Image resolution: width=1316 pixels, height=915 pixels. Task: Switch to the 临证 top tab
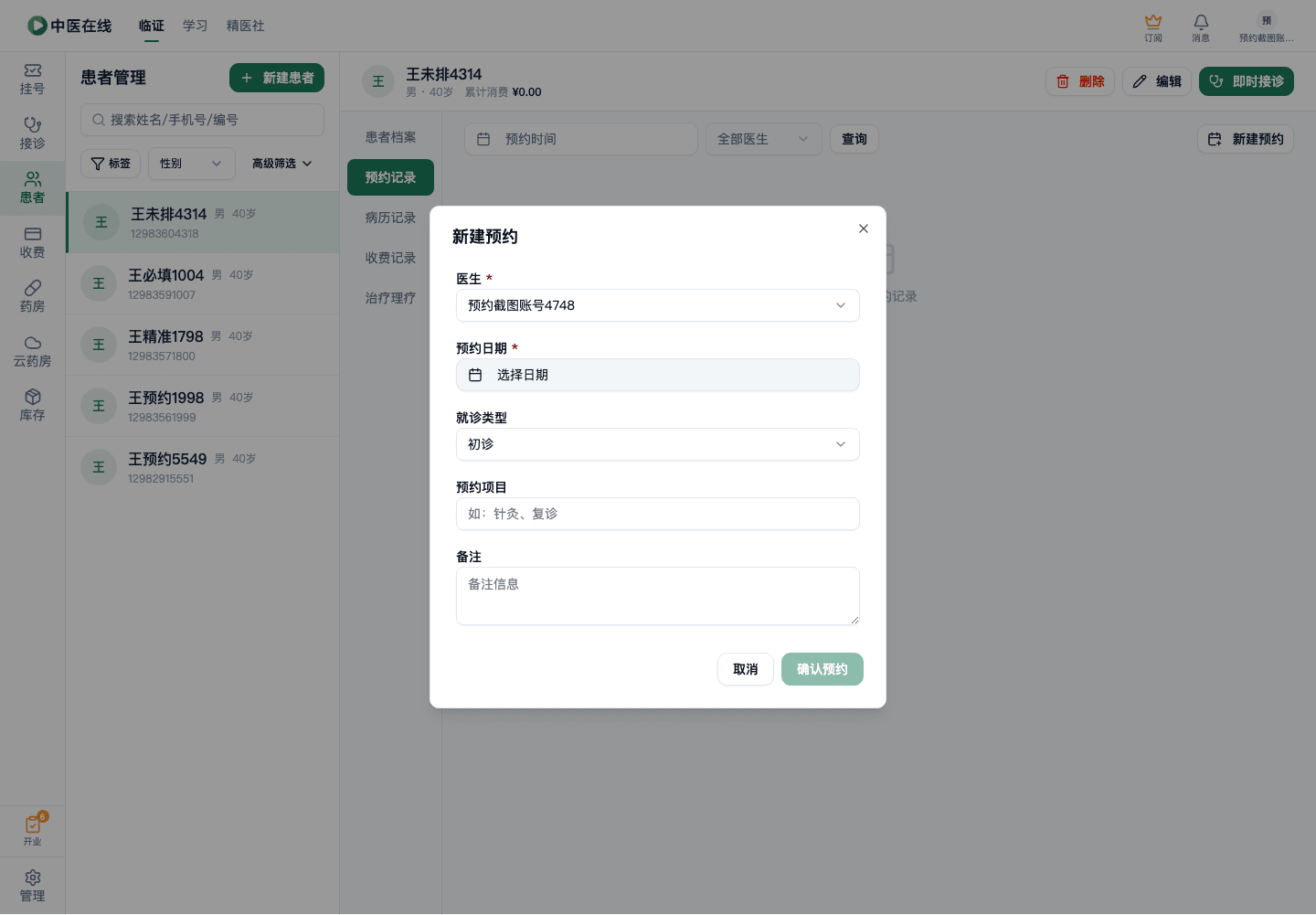152,26
